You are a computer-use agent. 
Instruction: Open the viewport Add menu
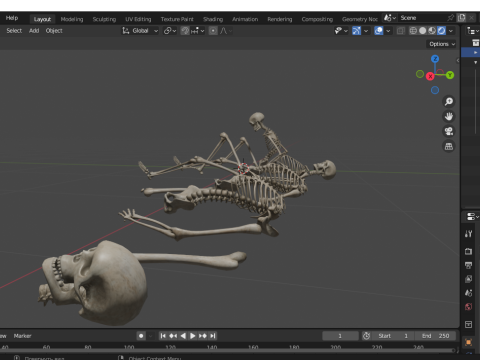(x=34, y=31)
